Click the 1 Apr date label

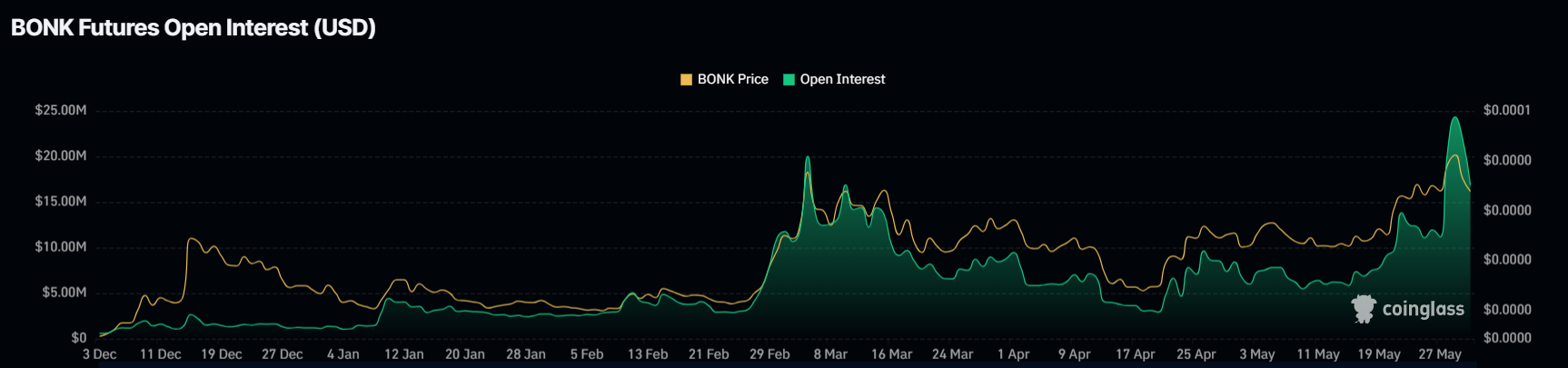(1014, 354)
